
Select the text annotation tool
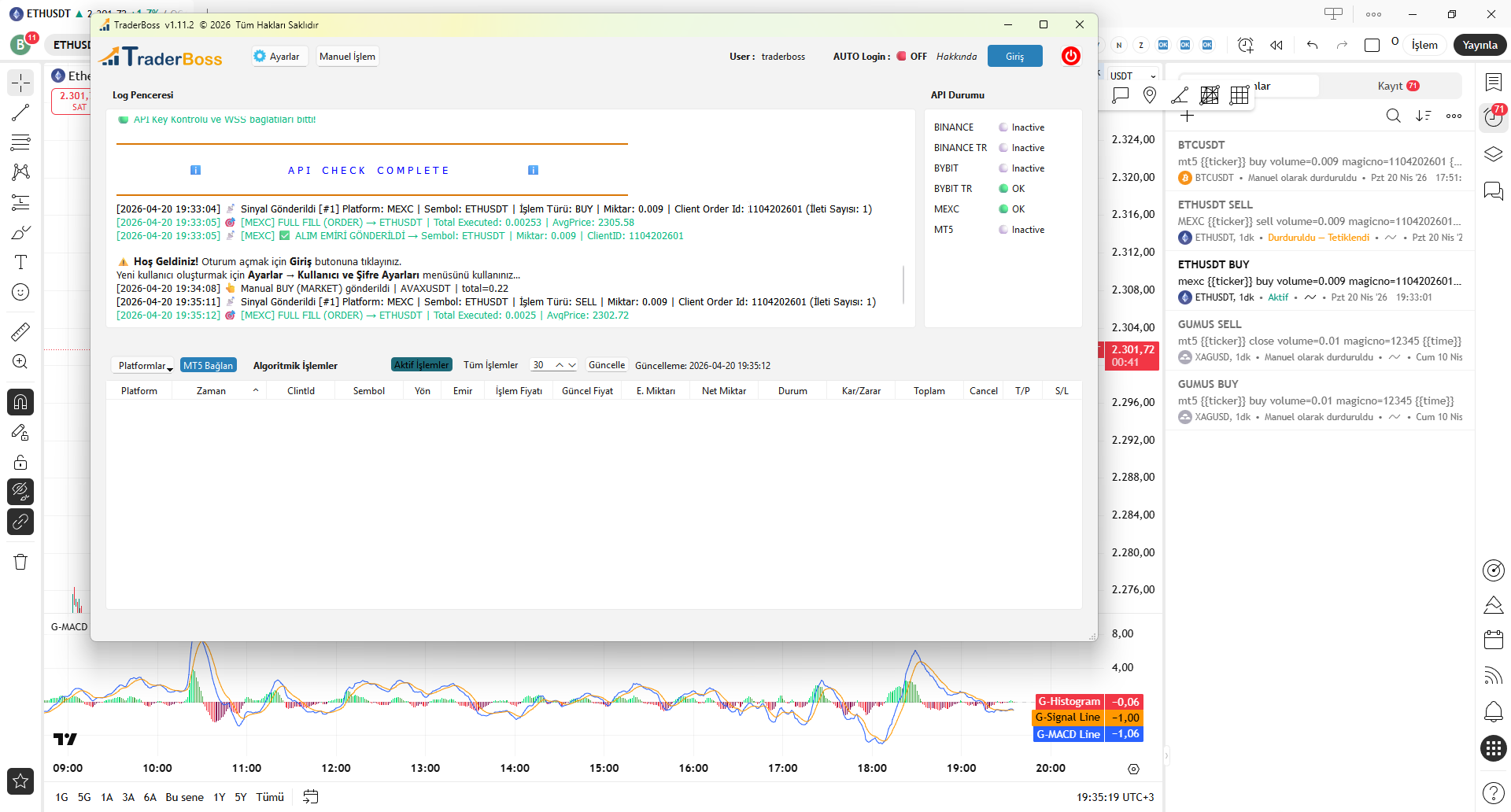(20, 262)
